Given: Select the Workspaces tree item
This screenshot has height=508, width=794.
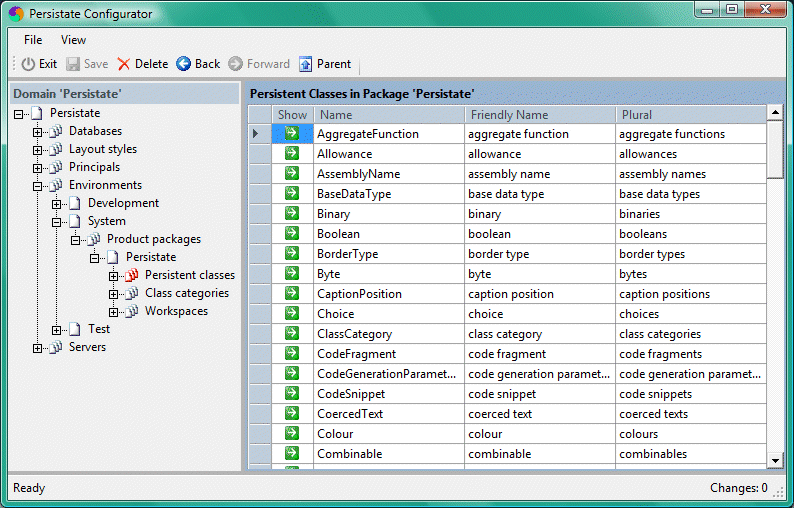Looking at the screenshot, I should pos(176,311).
